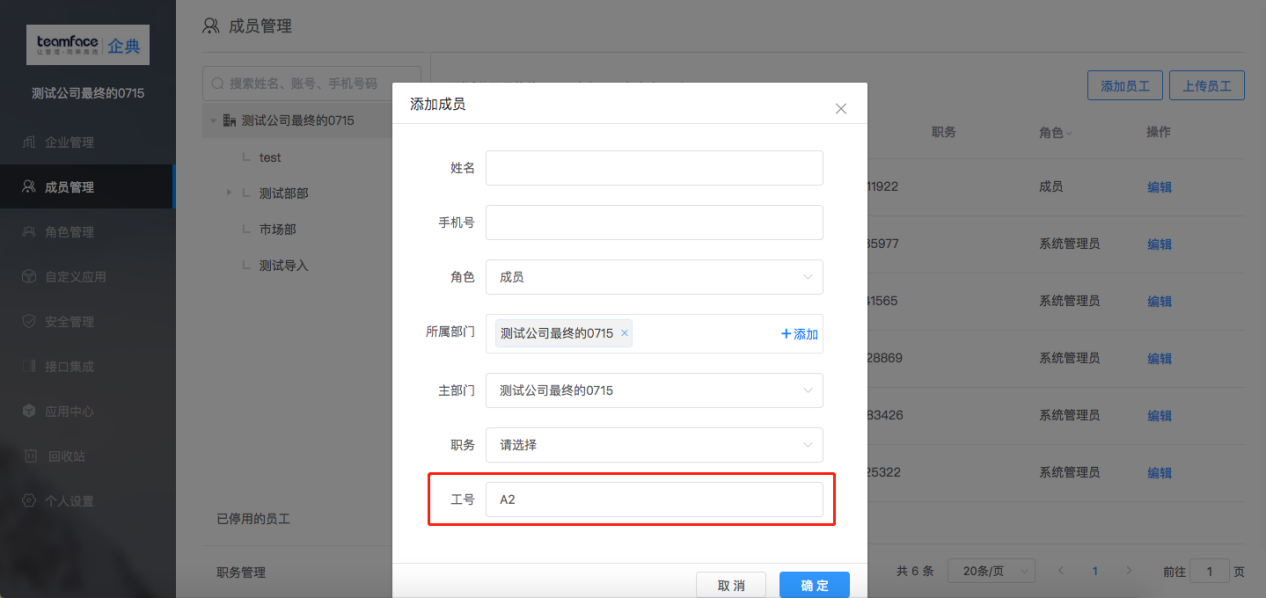This screenshot has height=598, width=1266.
Task: Expand the 职务 请选择 dropdown
Action: click(x=654, y=445)
